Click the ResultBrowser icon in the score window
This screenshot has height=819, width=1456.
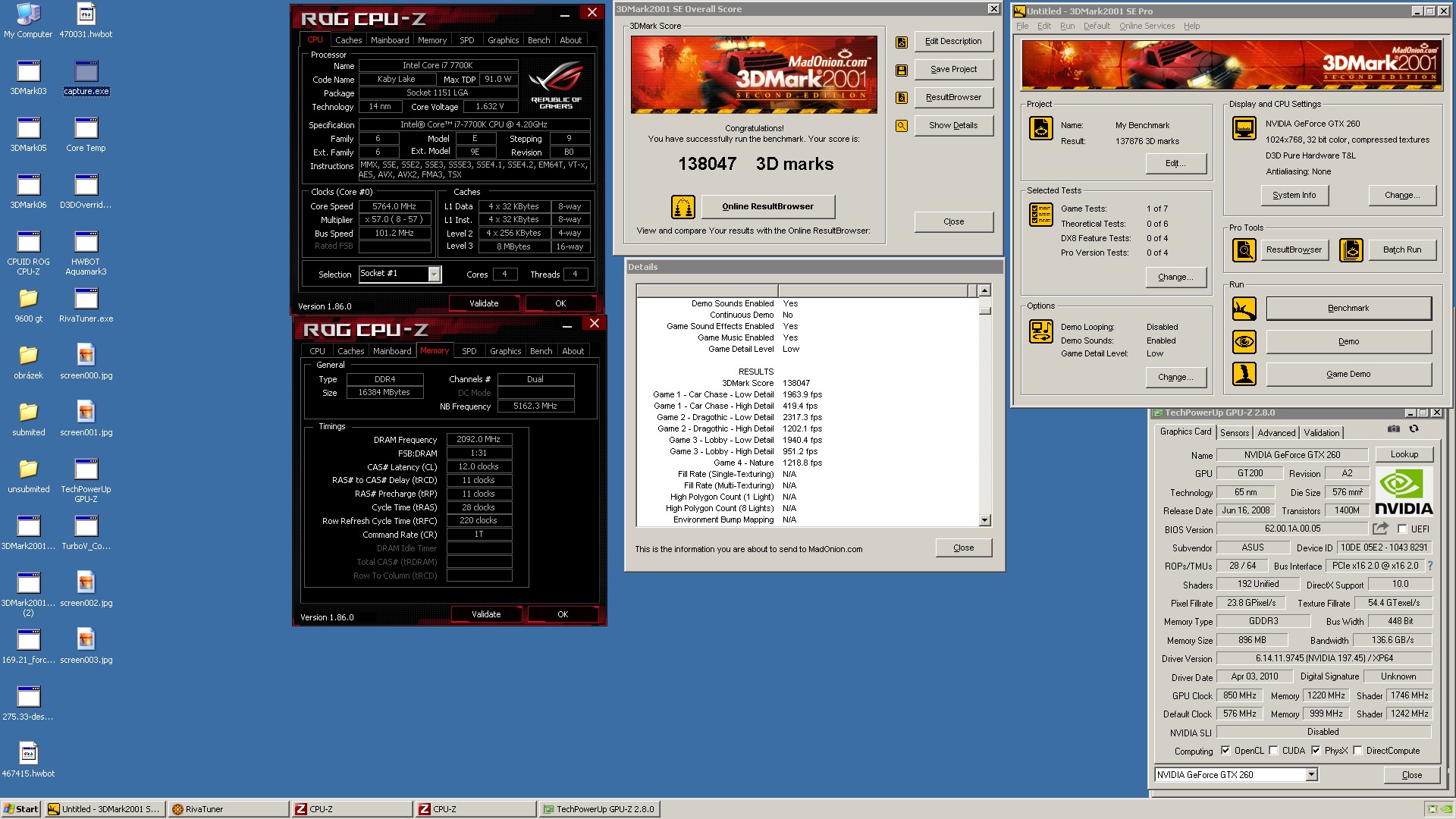(x=902, y=98)
